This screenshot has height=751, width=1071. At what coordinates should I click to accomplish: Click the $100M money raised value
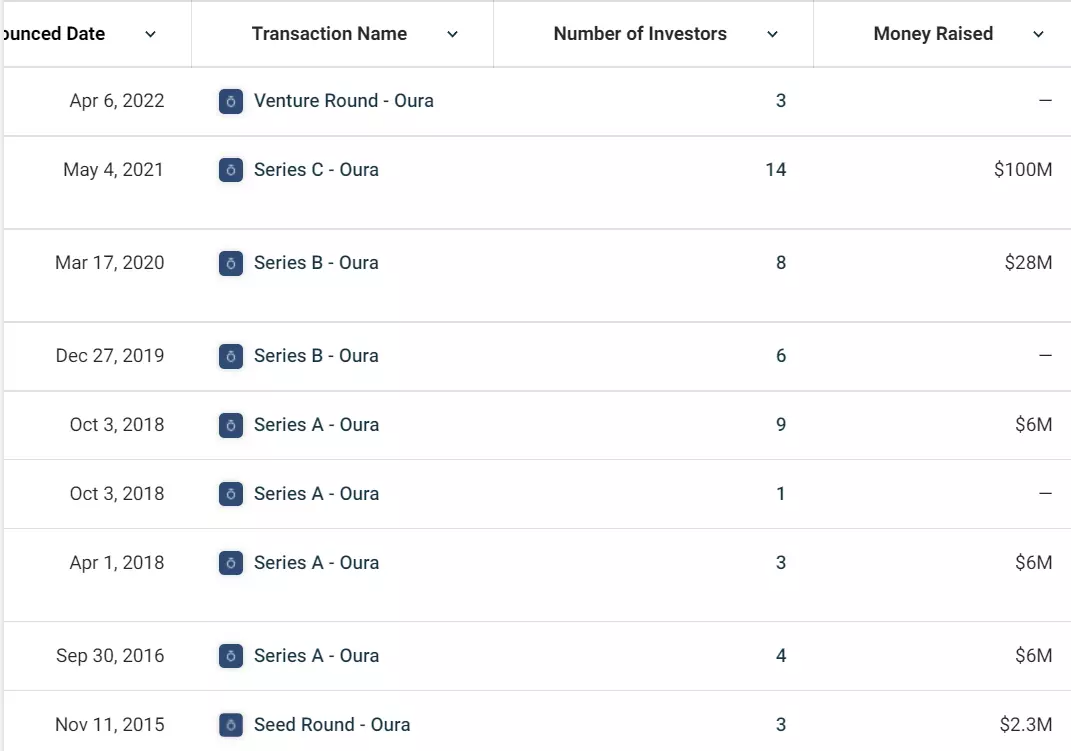point(1022,170)
